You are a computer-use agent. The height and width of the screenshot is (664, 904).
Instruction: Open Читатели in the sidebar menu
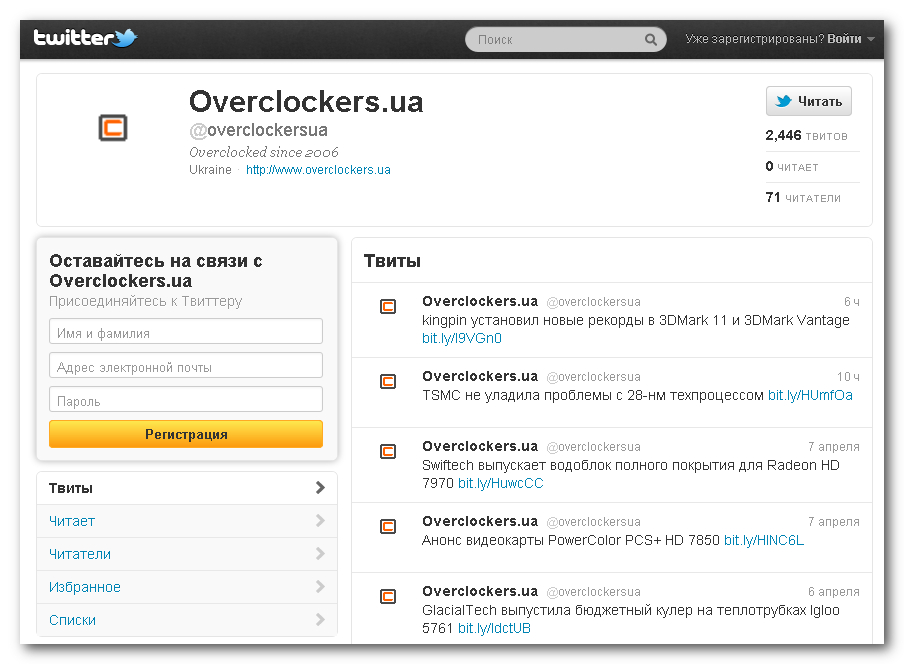tap(187, 554)
